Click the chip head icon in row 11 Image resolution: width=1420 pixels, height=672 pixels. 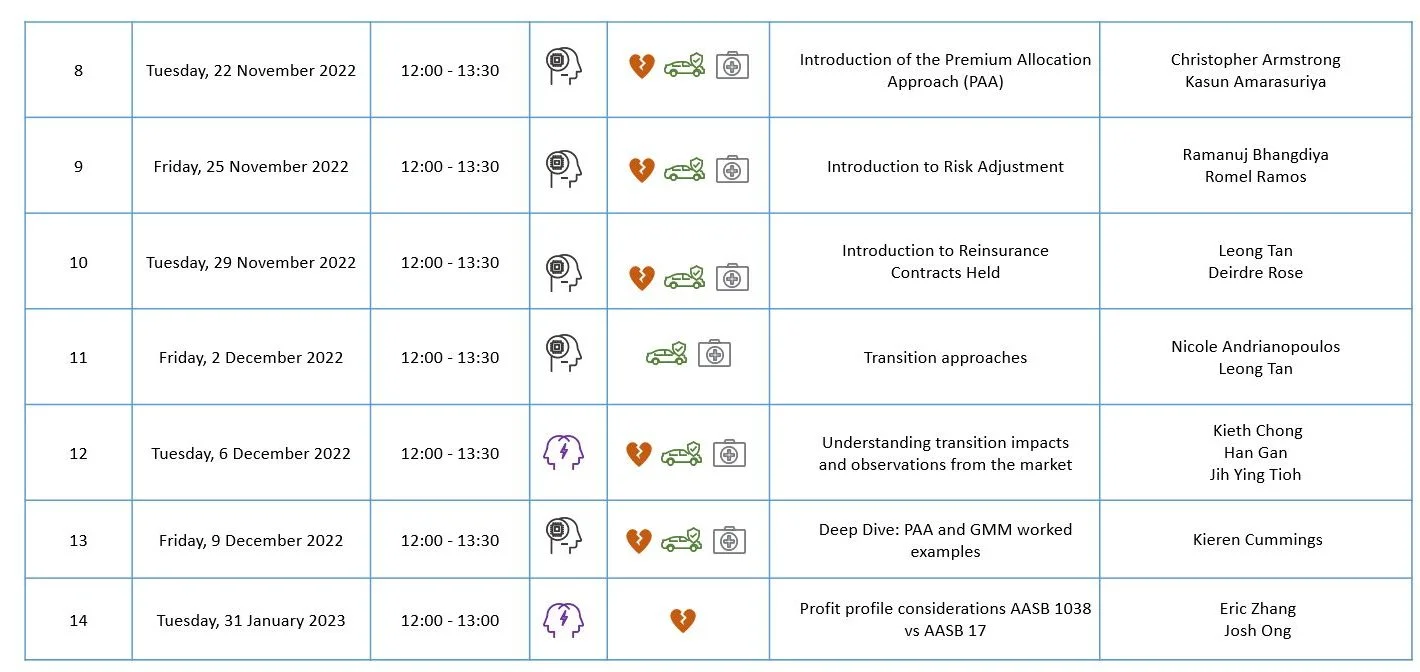(x=564, y=353)
